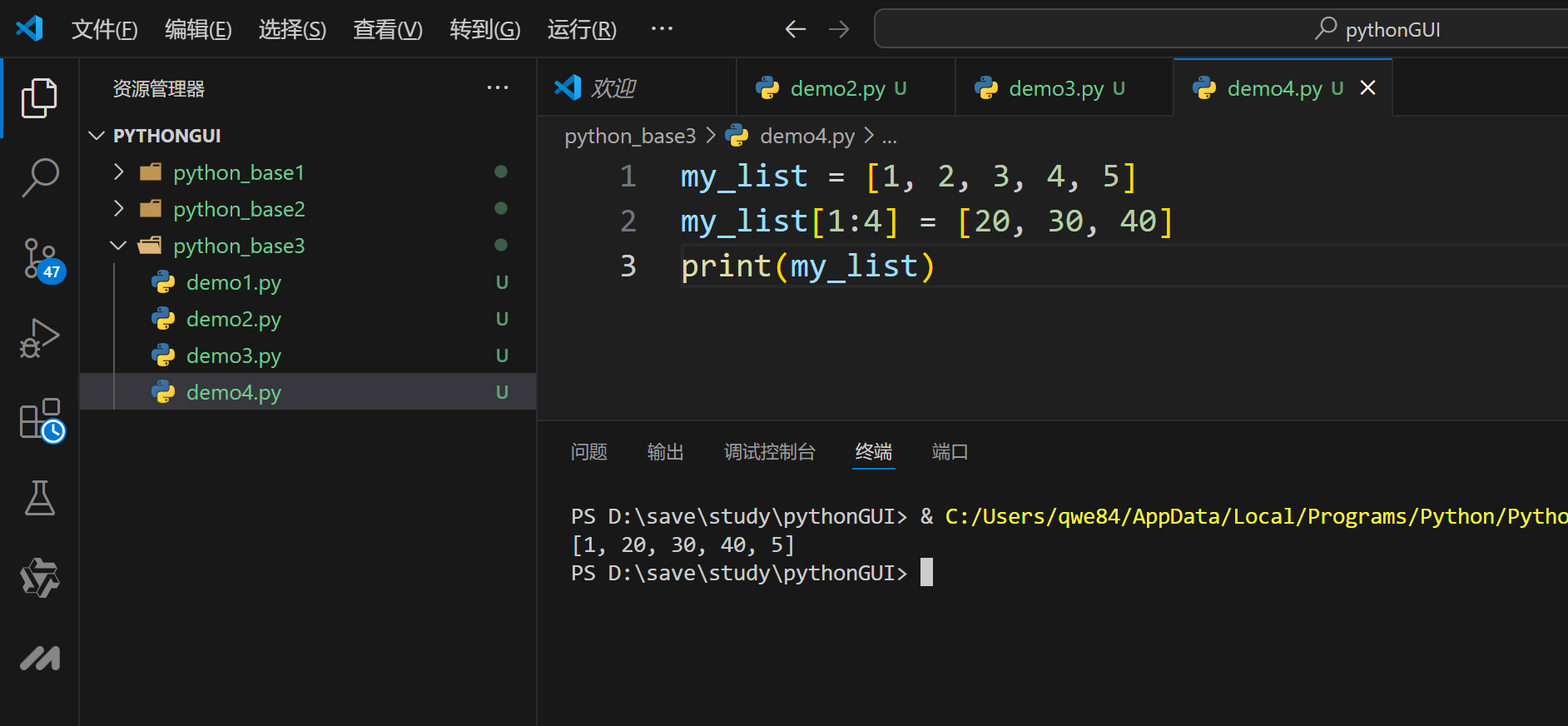The image size is (1568, 726).
Task: Click the pythonGUI command center search box
Action: [x=1221, y=29]
